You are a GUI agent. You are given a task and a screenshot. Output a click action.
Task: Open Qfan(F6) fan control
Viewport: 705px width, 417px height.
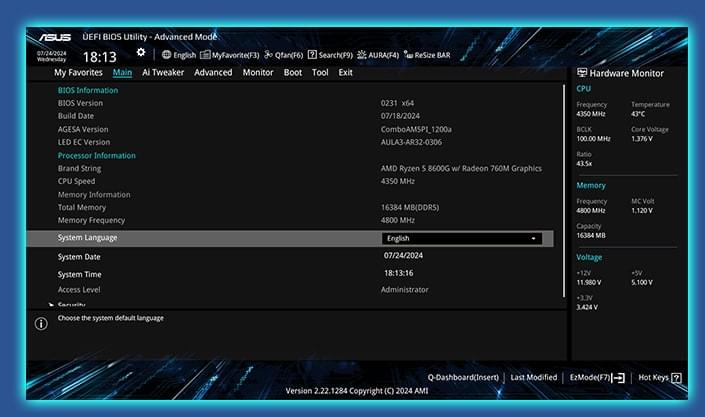pos(283,55)
